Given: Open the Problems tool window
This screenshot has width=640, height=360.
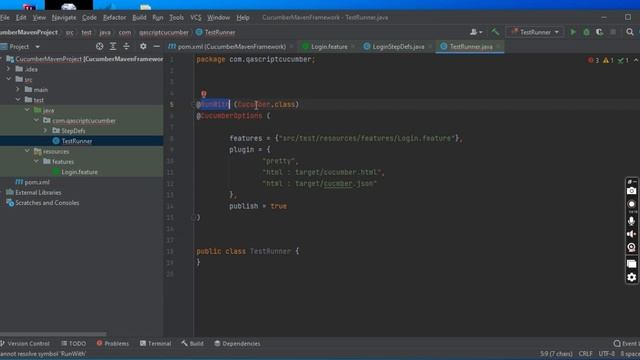Looking at the screenshot, I should (113, 344).
